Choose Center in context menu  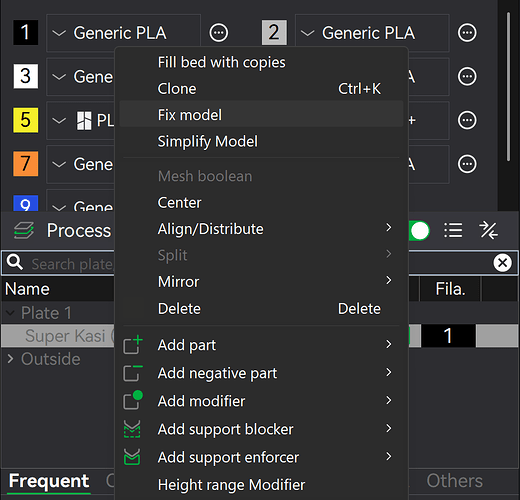coord(261,203)
